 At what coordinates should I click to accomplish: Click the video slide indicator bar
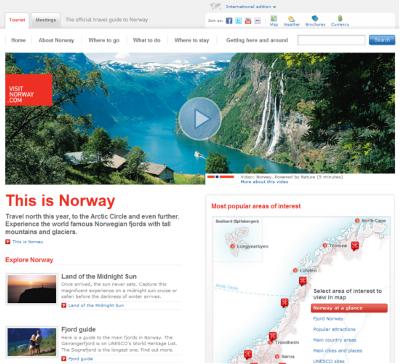click(x=221, y=177)
